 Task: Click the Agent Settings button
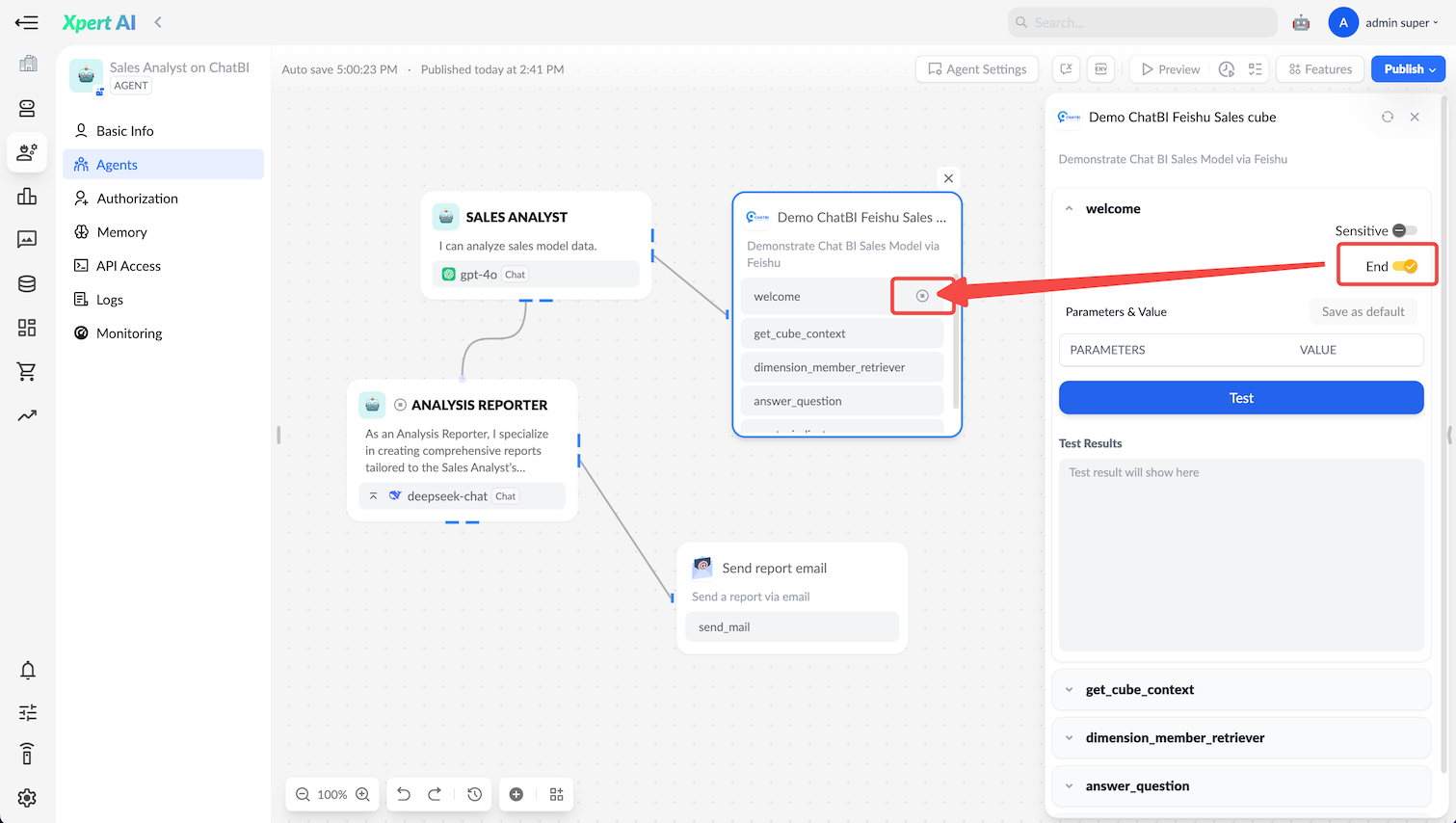977,69
